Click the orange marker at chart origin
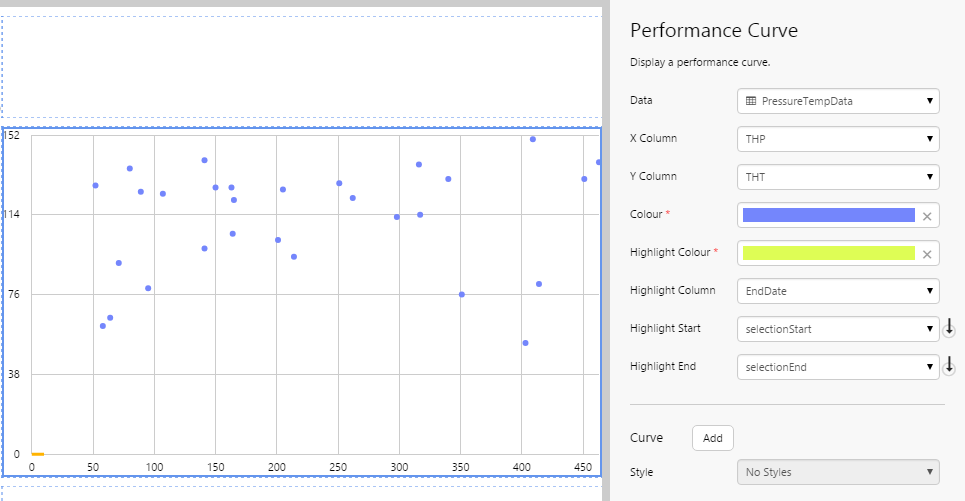Screen dimensions: 965x501 tap(37, 454)
